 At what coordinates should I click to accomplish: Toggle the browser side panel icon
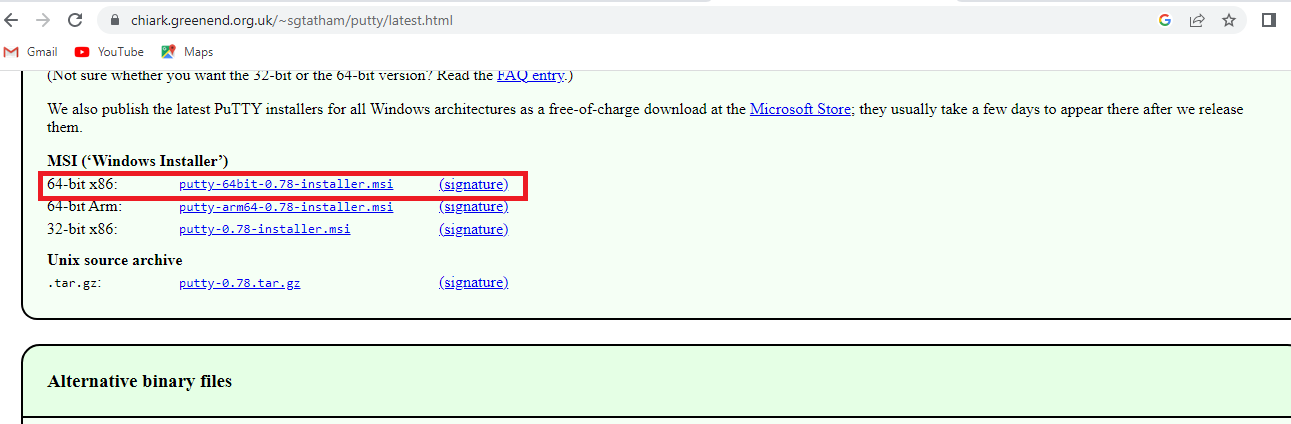(x=1268, y=20)
